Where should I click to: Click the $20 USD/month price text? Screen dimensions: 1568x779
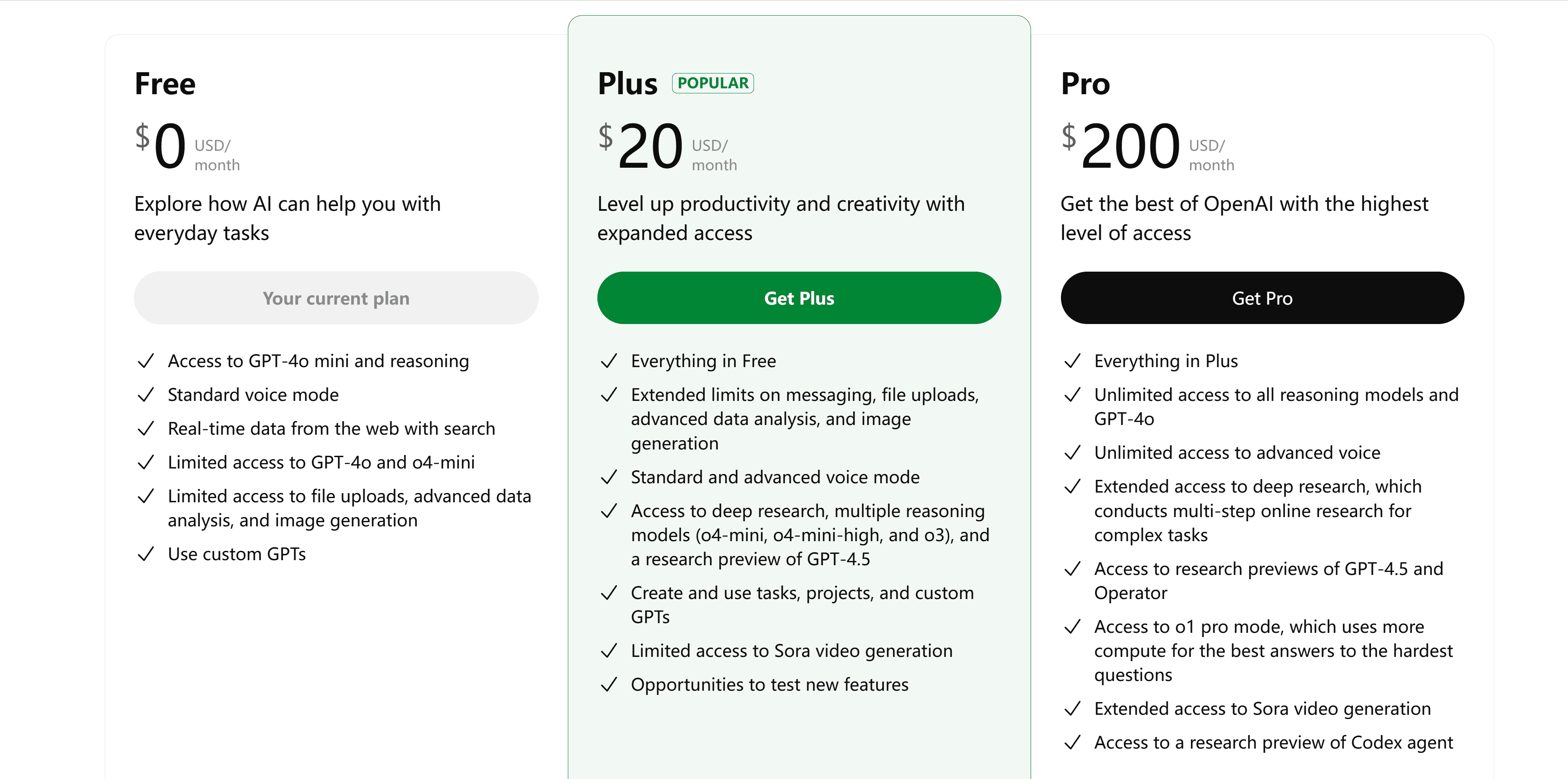(x=667, y=146)
